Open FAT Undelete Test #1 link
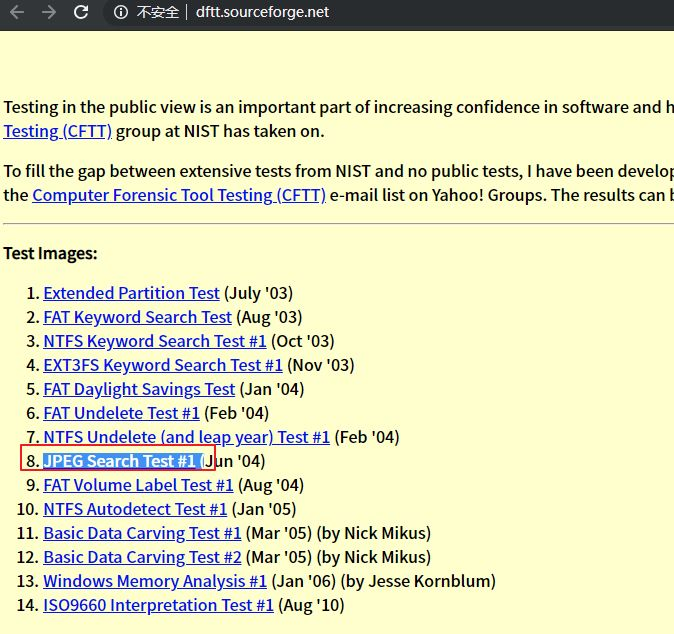Image resolution: width=674 pixels, height=634 pixels. click(121, 413)
